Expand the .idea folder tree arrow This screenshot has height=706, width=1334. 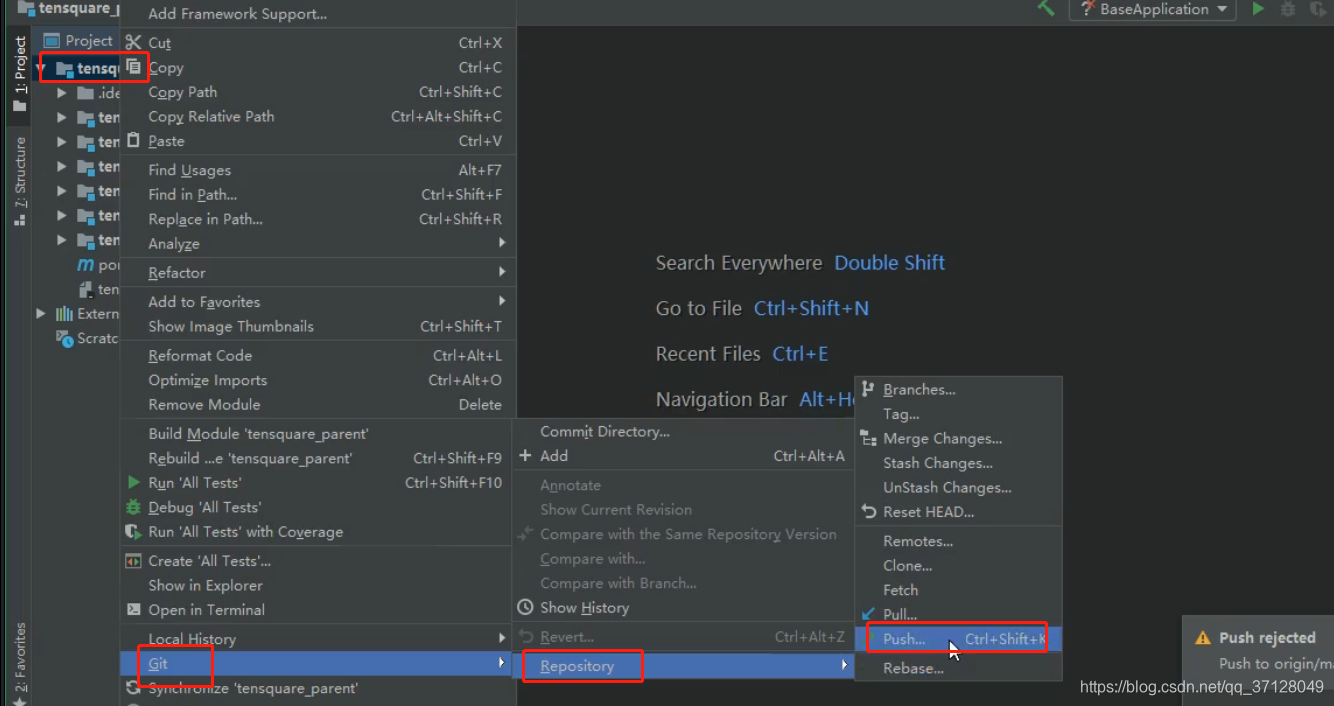pos(62,93)
